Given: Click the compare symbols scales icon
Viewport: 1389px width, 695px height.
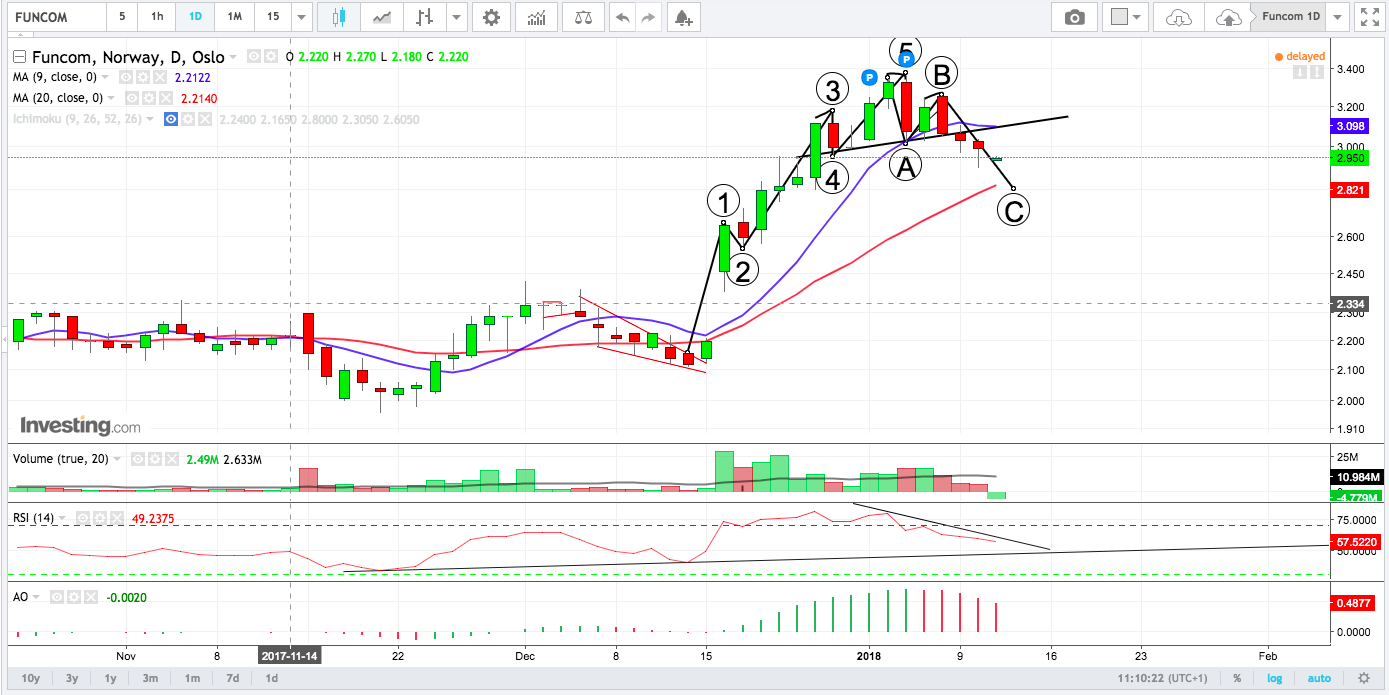Looking at the screenshot, I should (x=583, y=17).
